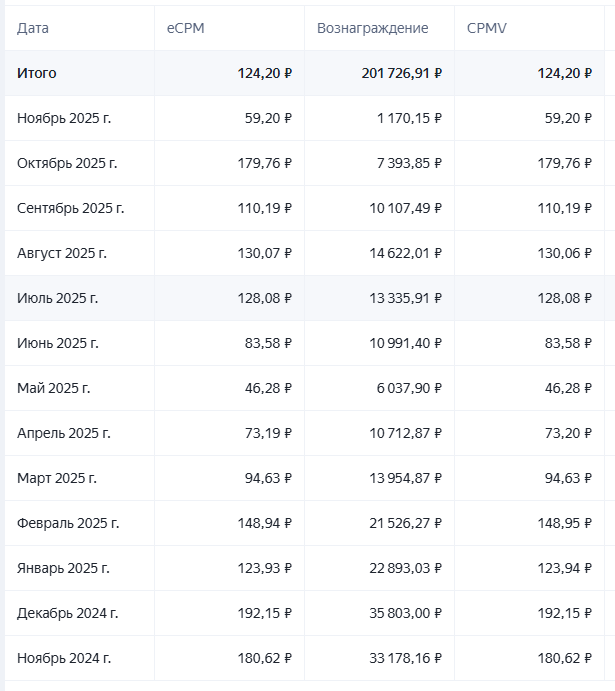Click the Дата column header
615x691 pixels.
click(33, 28)
